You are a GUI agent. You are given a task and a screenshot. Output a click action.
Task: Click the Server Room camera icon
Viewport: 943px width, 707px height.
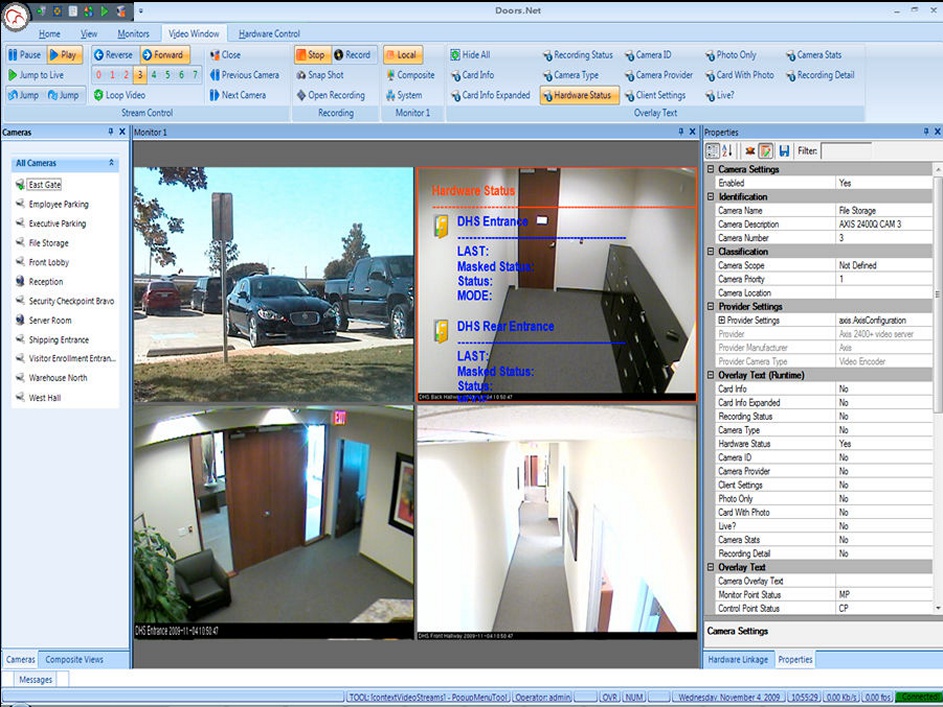pyautogui.click(x=20, y=320)
